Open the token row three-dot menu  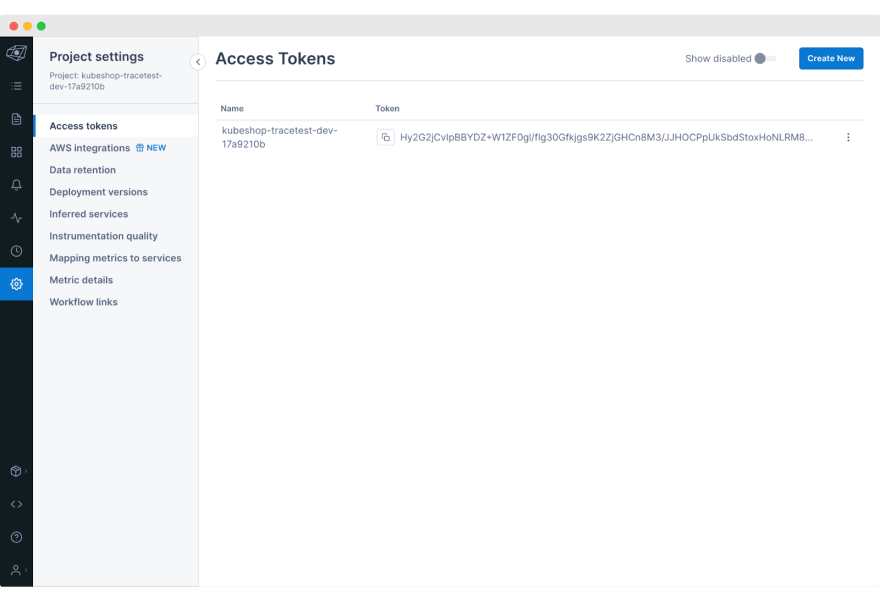pyautogui.click(x=848, y=137)
